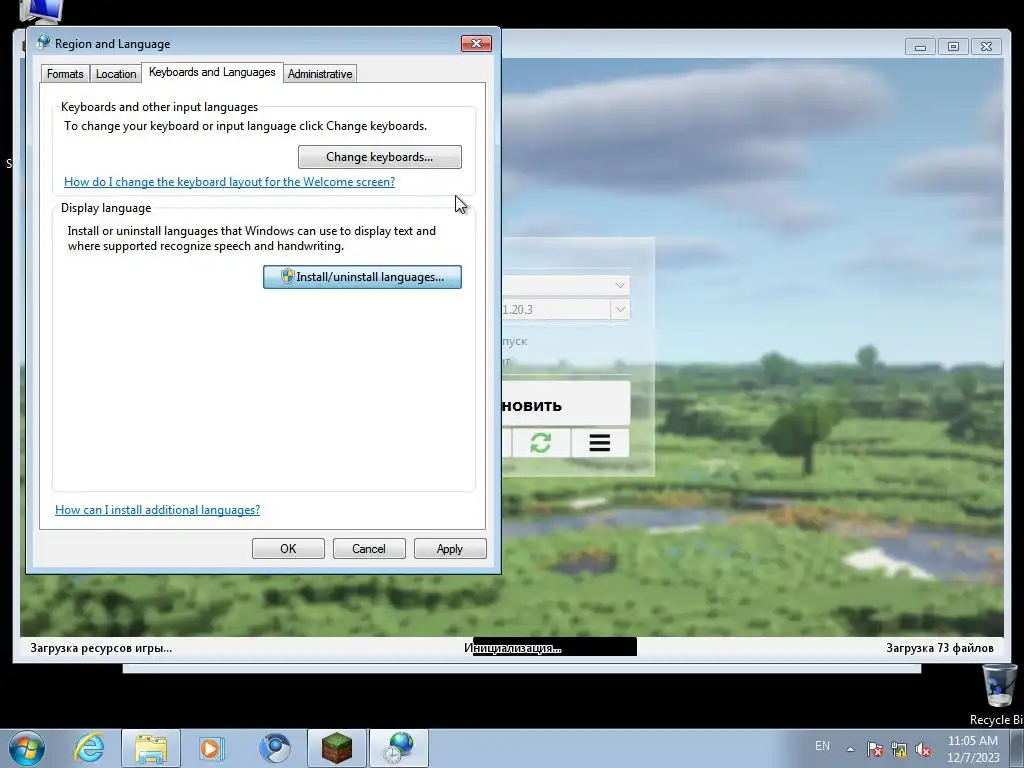The image size is (1024, 768).
Task: Maximize the launcher window
Action: click(x=953, y=46)
